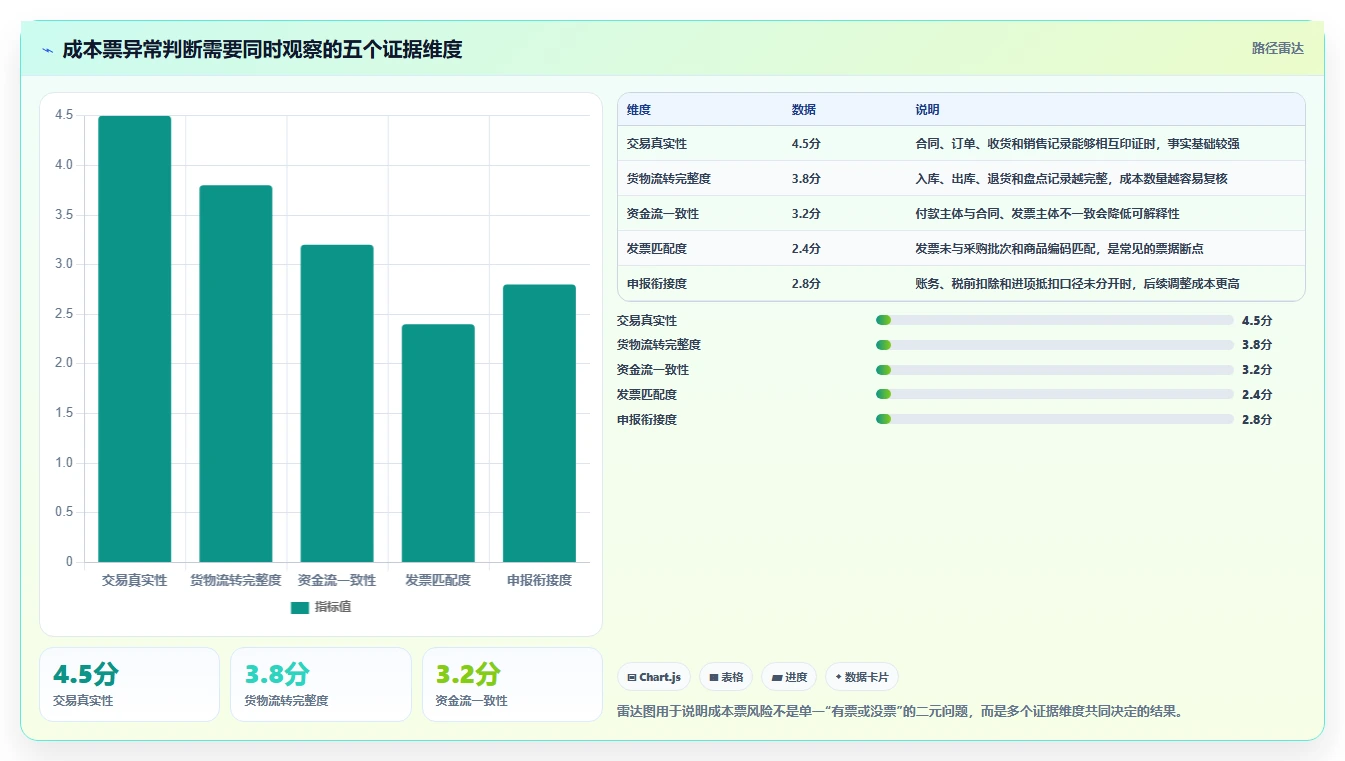The width and height of the screenshot is (1345, 761).
Task: Click the 申报衔接度 progress bar
Action: coord(1054,419)
